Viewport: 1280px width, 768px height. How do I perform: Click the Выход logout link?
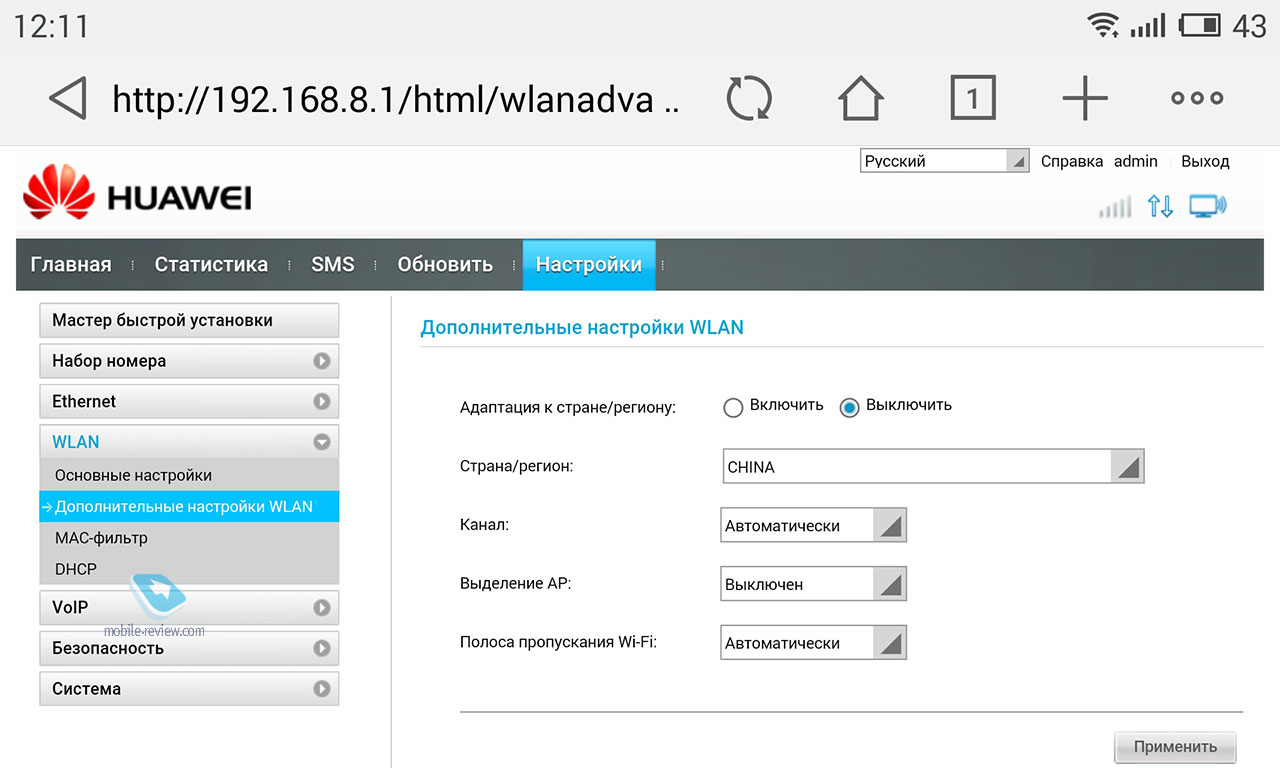(x=1205, y=161)
